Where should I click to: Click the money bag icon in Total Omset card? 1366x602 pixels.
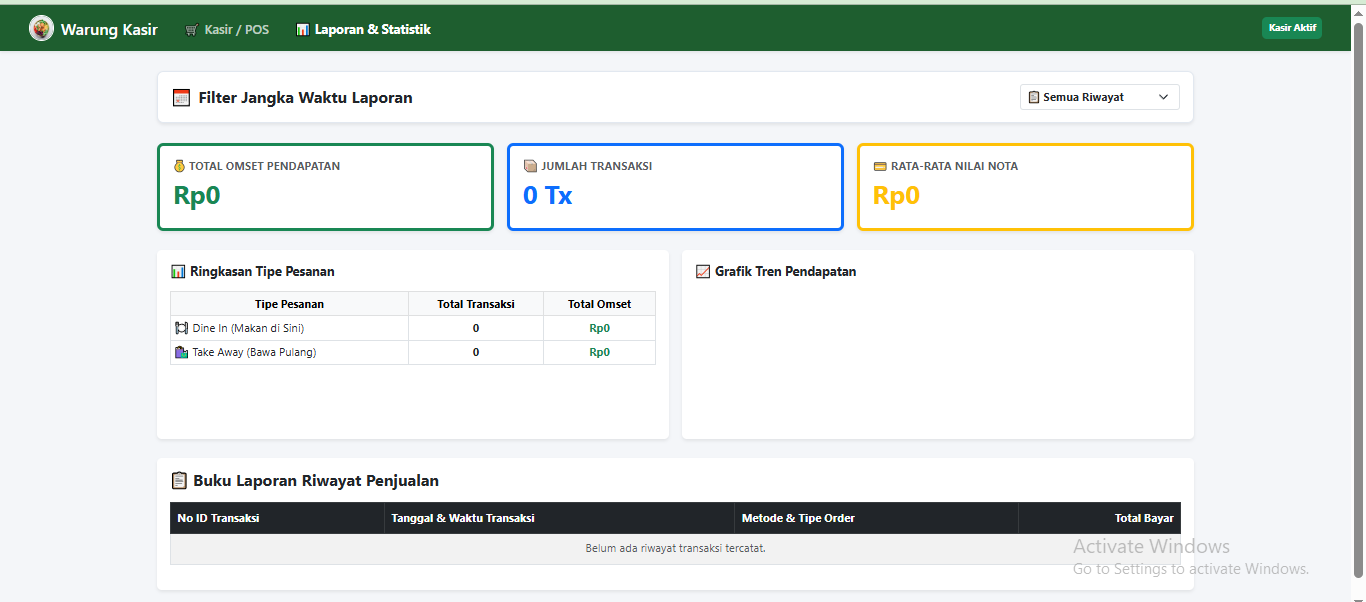180,166
